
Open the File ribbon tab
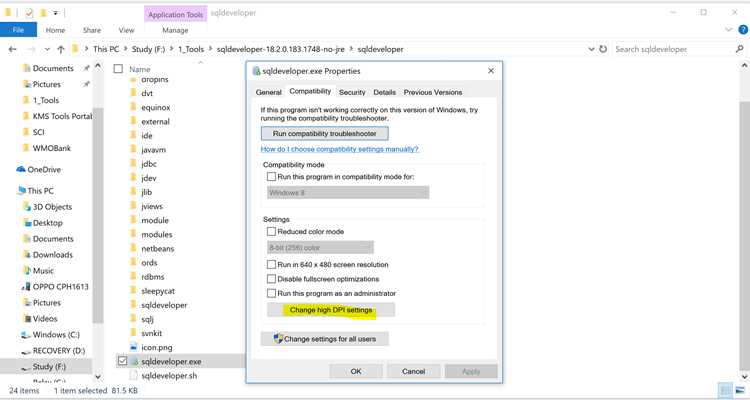coord(18,30)
